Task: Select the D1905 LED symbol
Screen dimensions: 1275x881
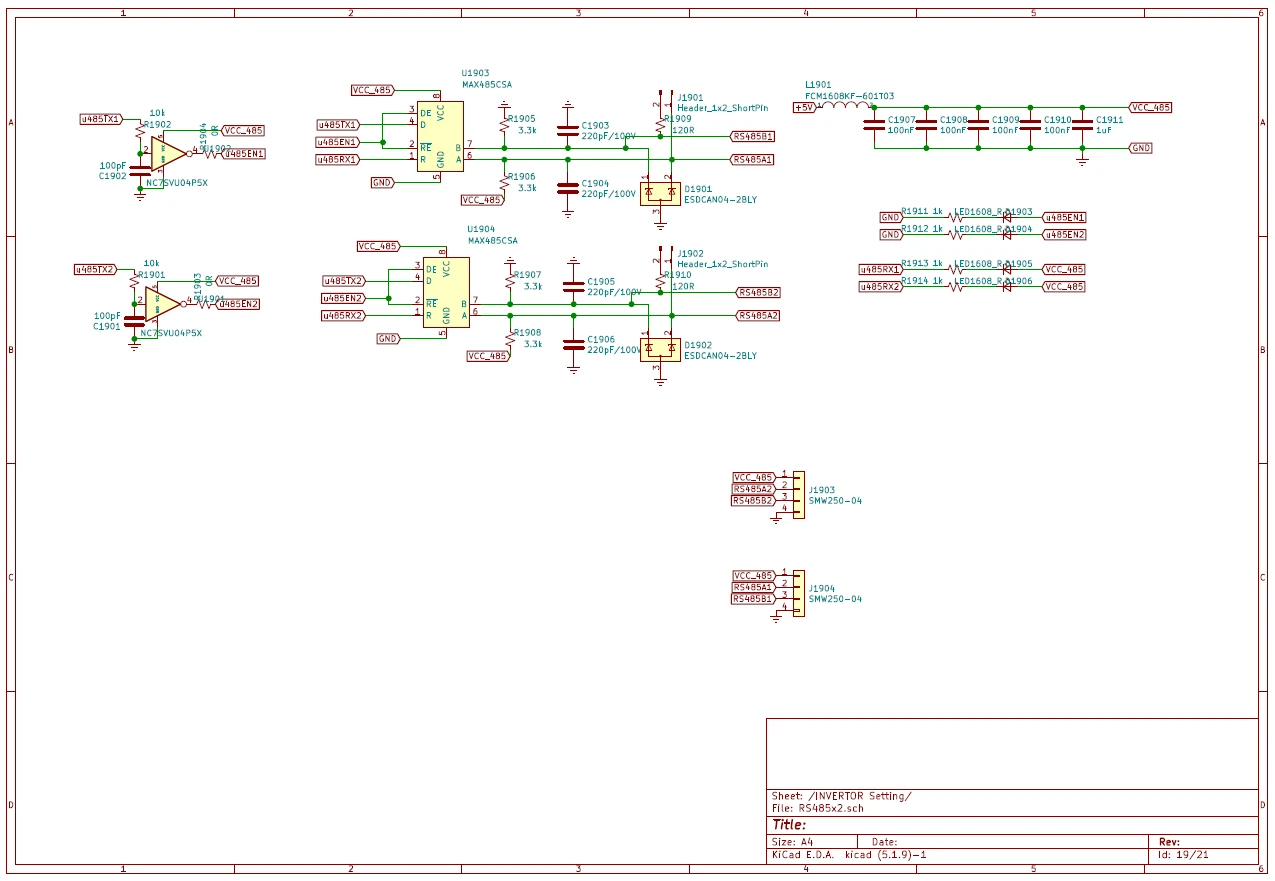Action: [1007, 269]
